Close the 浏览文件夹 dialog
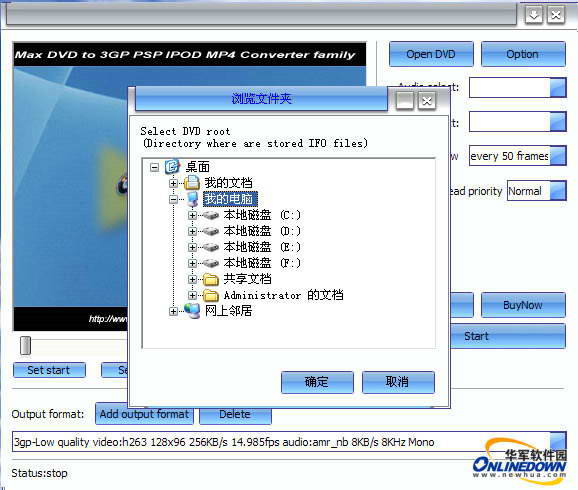 (x=427, y=101)
